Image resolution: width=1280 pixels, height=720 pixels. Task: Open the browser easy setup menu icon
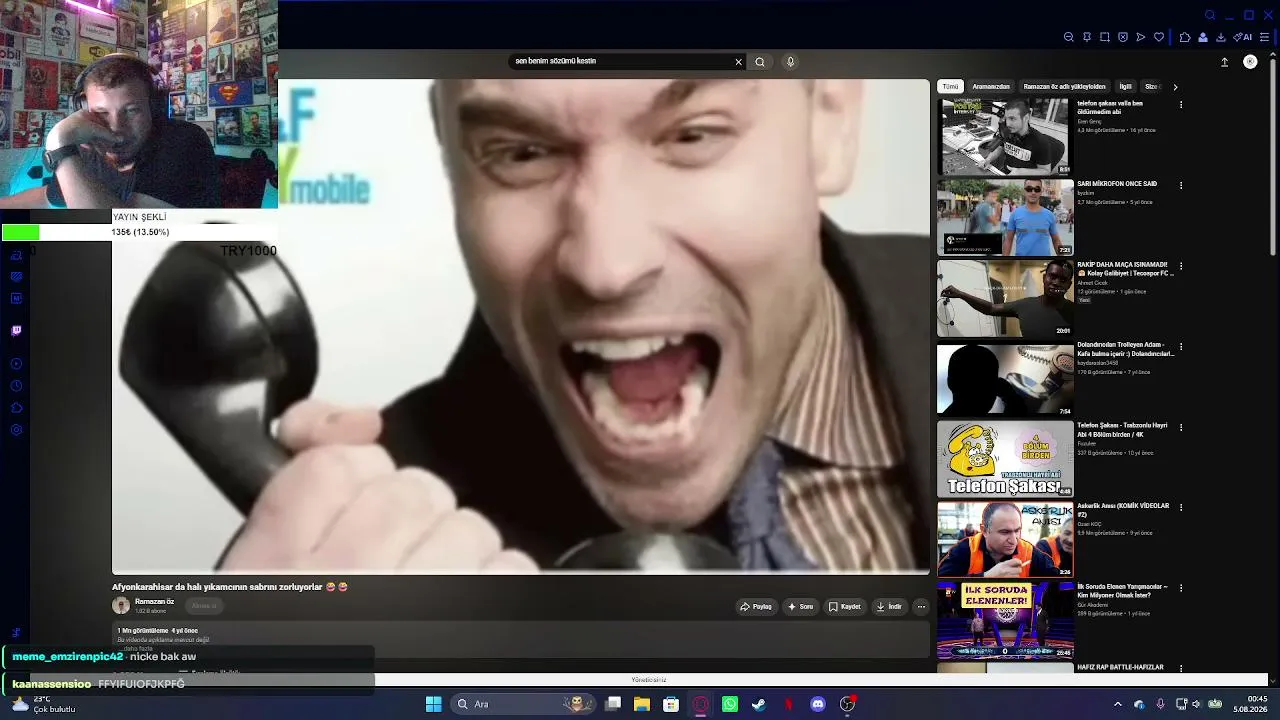click(1265, 37)
